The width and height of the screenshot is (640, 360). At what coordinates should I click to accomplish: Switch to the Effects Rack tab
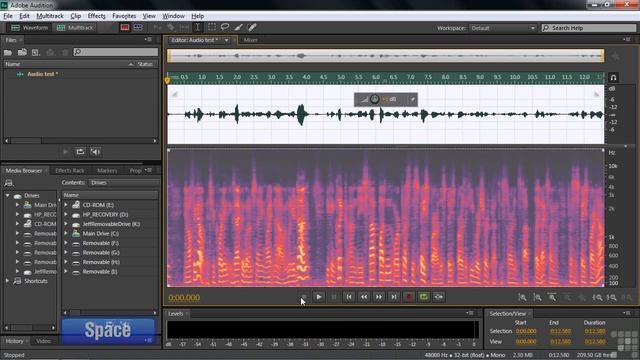[x=70, y=171]
